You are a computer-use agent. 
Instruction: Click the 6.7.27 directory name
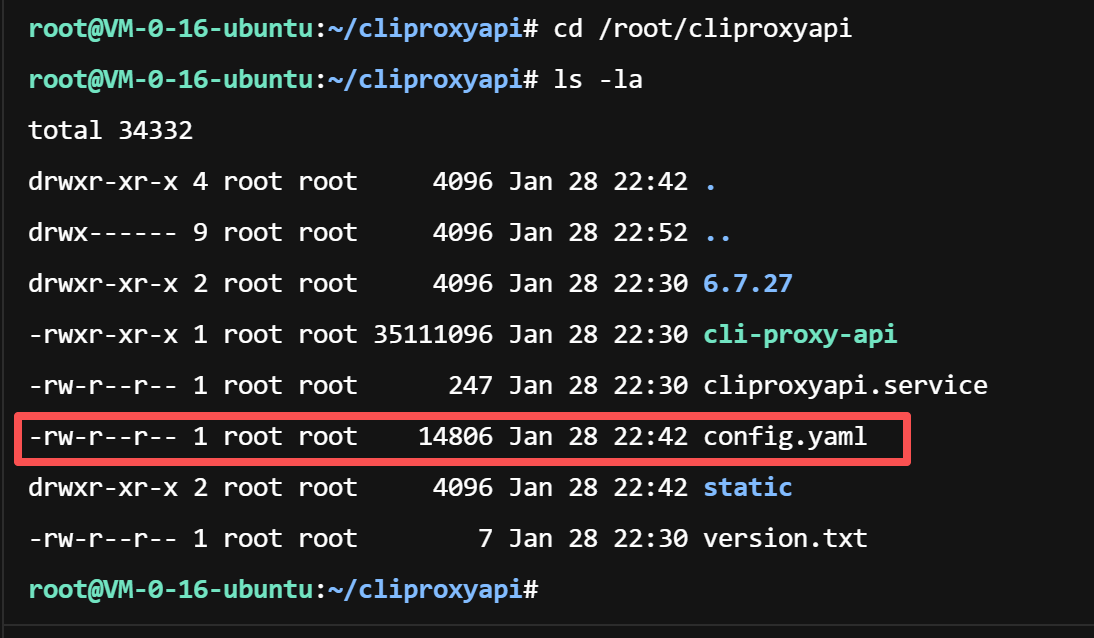[x=747, y=283]
